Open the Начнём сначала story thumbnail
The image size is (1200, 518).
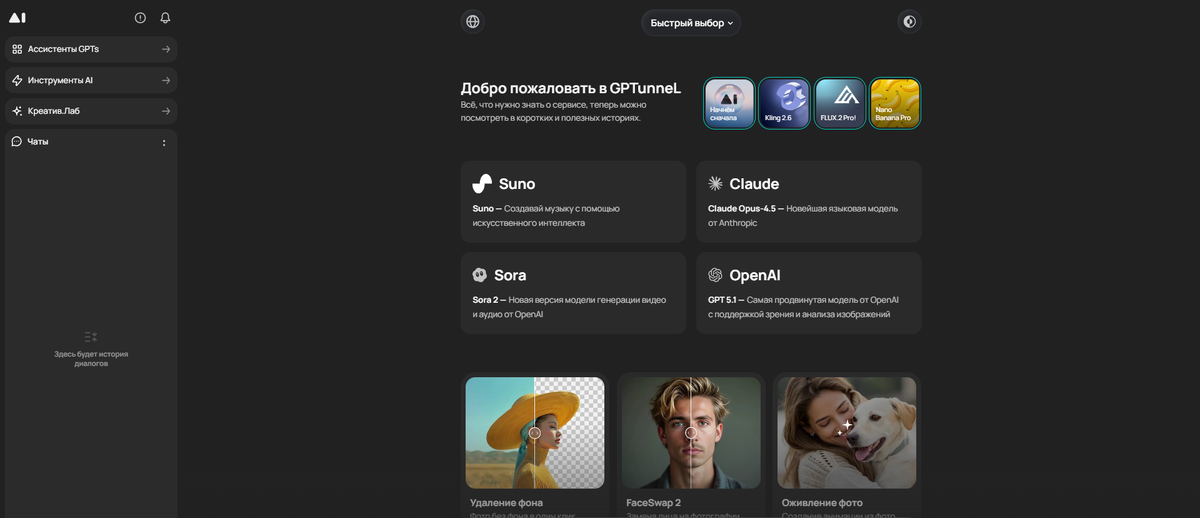click(729, 104)
